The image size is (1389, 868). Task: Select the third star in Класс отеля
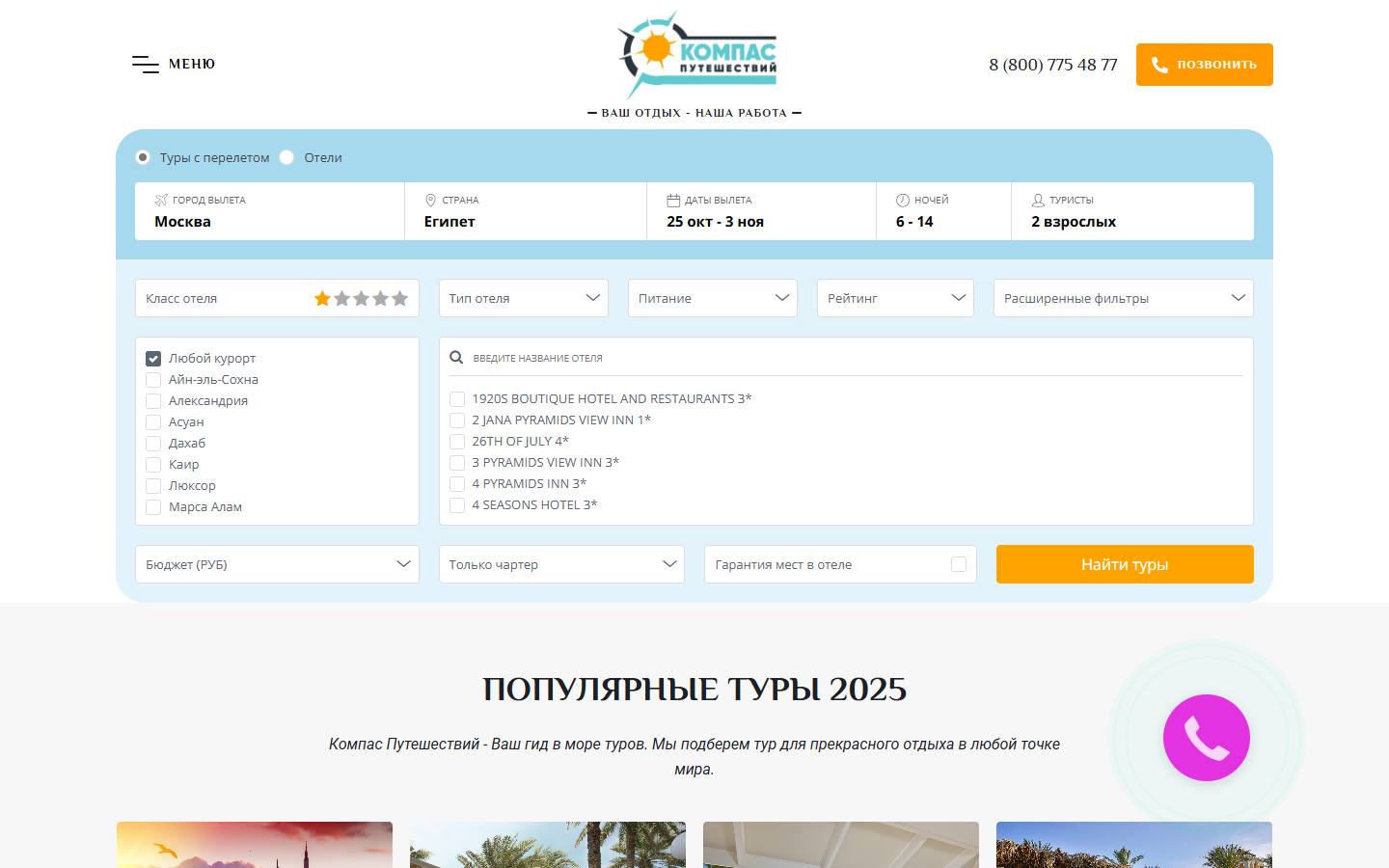(361, 298)
